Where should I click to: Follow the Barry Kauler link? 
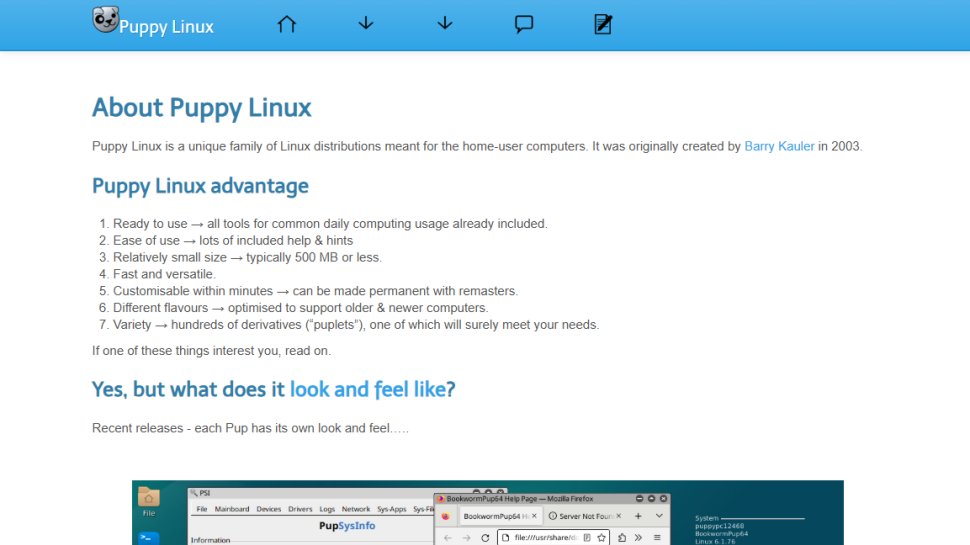tap(779, 147)
